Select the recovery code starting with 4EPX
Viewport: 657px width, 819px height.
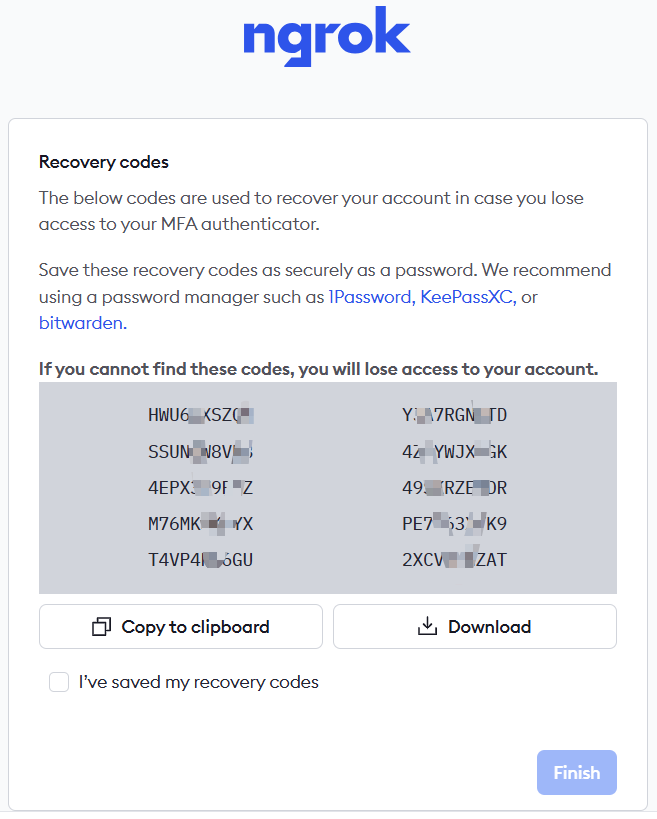(x=200, y=488)
